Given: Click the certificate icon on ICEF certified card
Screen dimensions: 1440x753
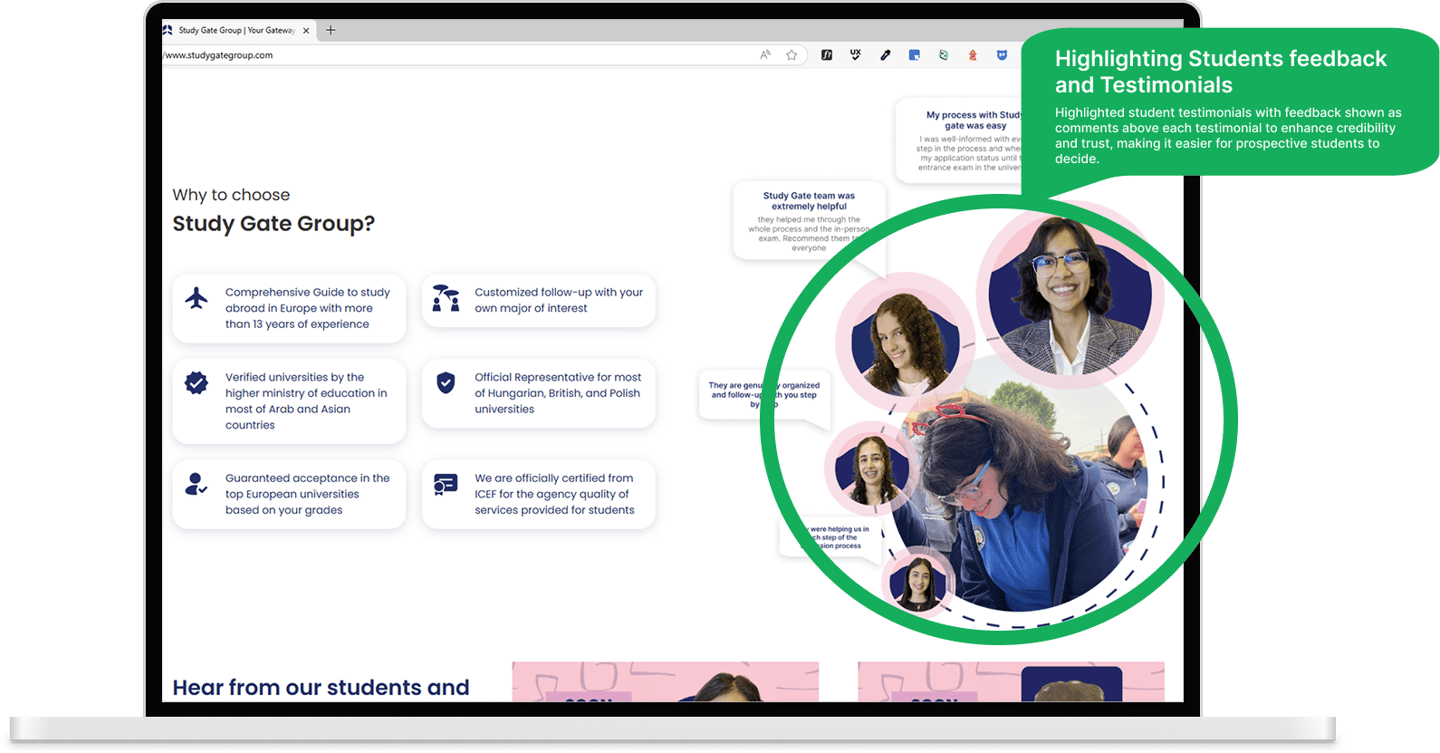Looking at the screenshot, I should (446, 484).
